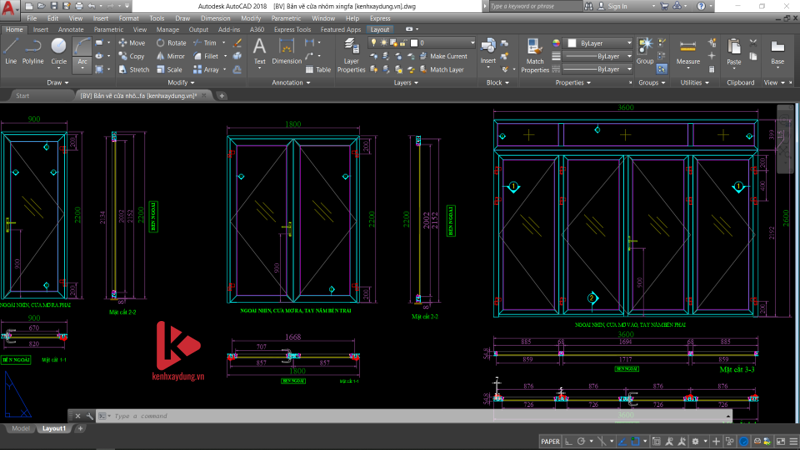The image size is (800, 450).
Task: Select the Polyline drawing tool
Action: [x=33, y=50]
